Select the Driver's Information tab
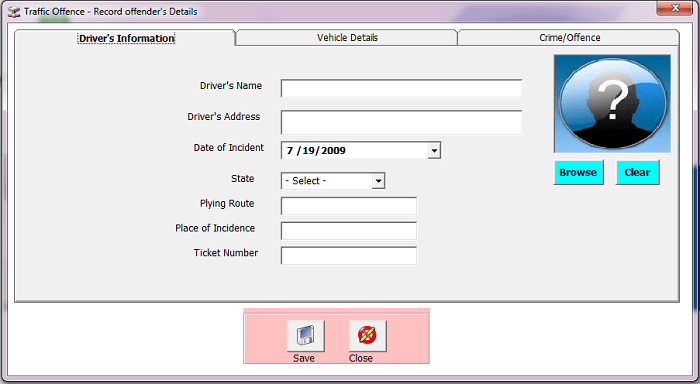 click(126, 38)
